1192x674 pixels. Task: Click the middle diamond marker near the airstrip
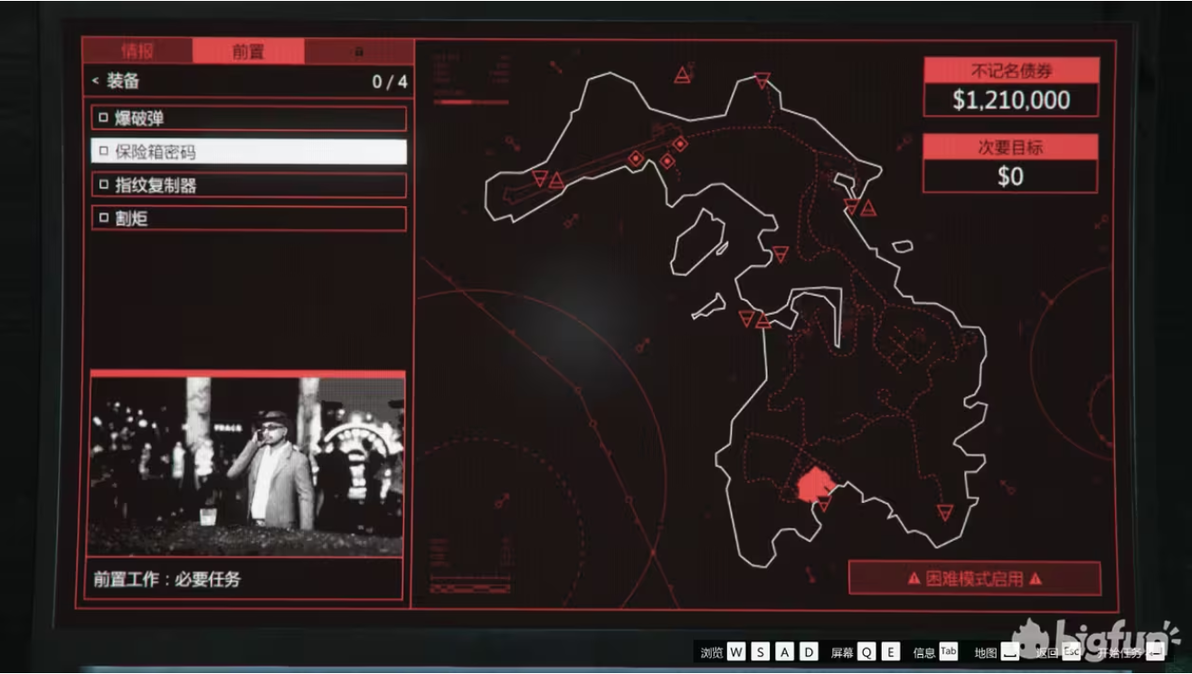click(x=667, y=161)
